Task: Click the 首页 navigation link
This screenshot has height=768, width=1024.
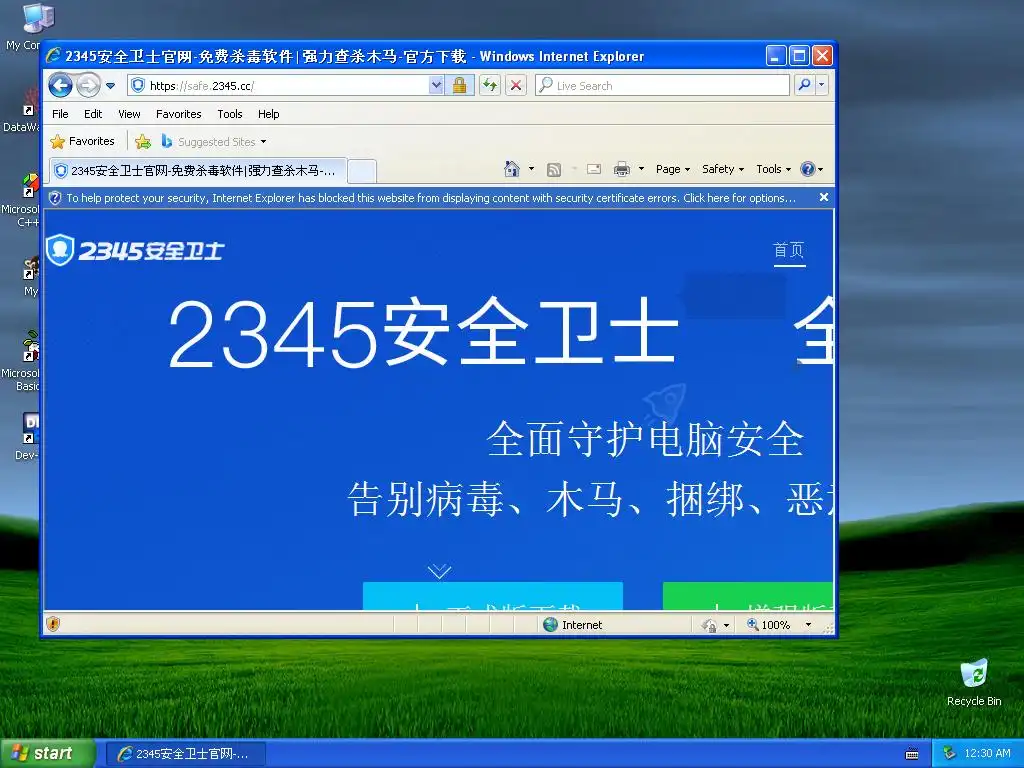Action: point(789,250)
